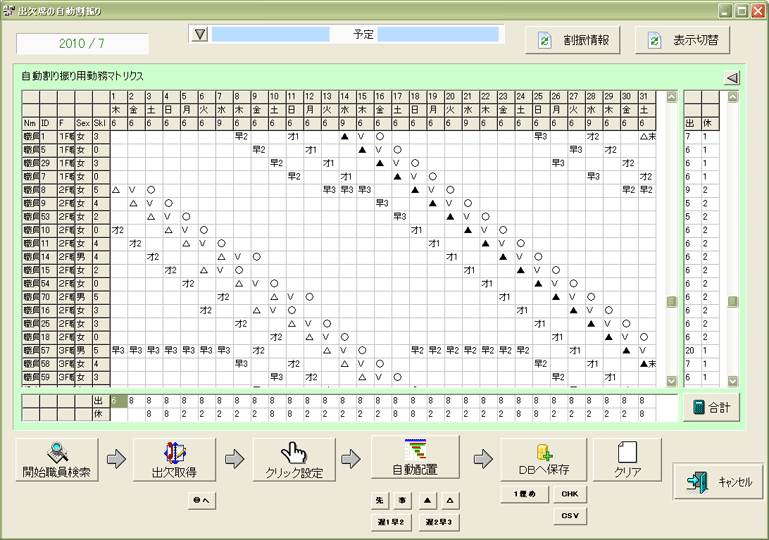The width and height of the screenshot is (769, 540).
Task: Click the main grid vertical scrollbar thumb
Action: coord(671,302)
